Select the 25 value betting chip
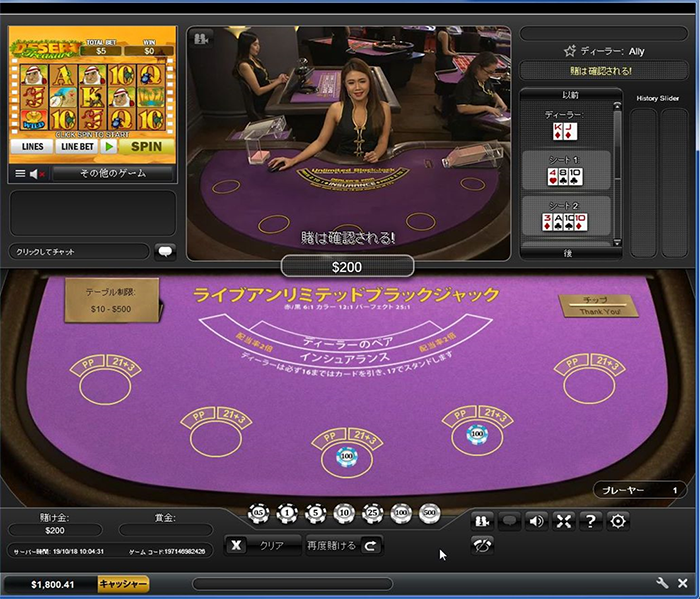 point(373,513)
